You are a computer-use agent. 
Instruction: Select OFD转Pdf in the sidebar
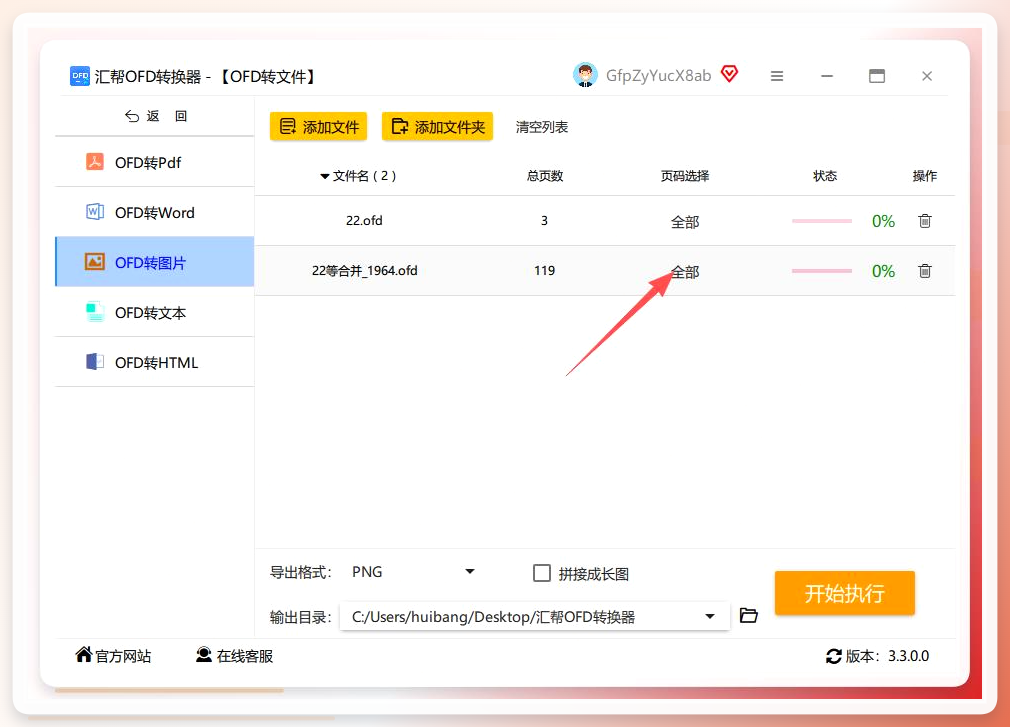coord(155,162)
